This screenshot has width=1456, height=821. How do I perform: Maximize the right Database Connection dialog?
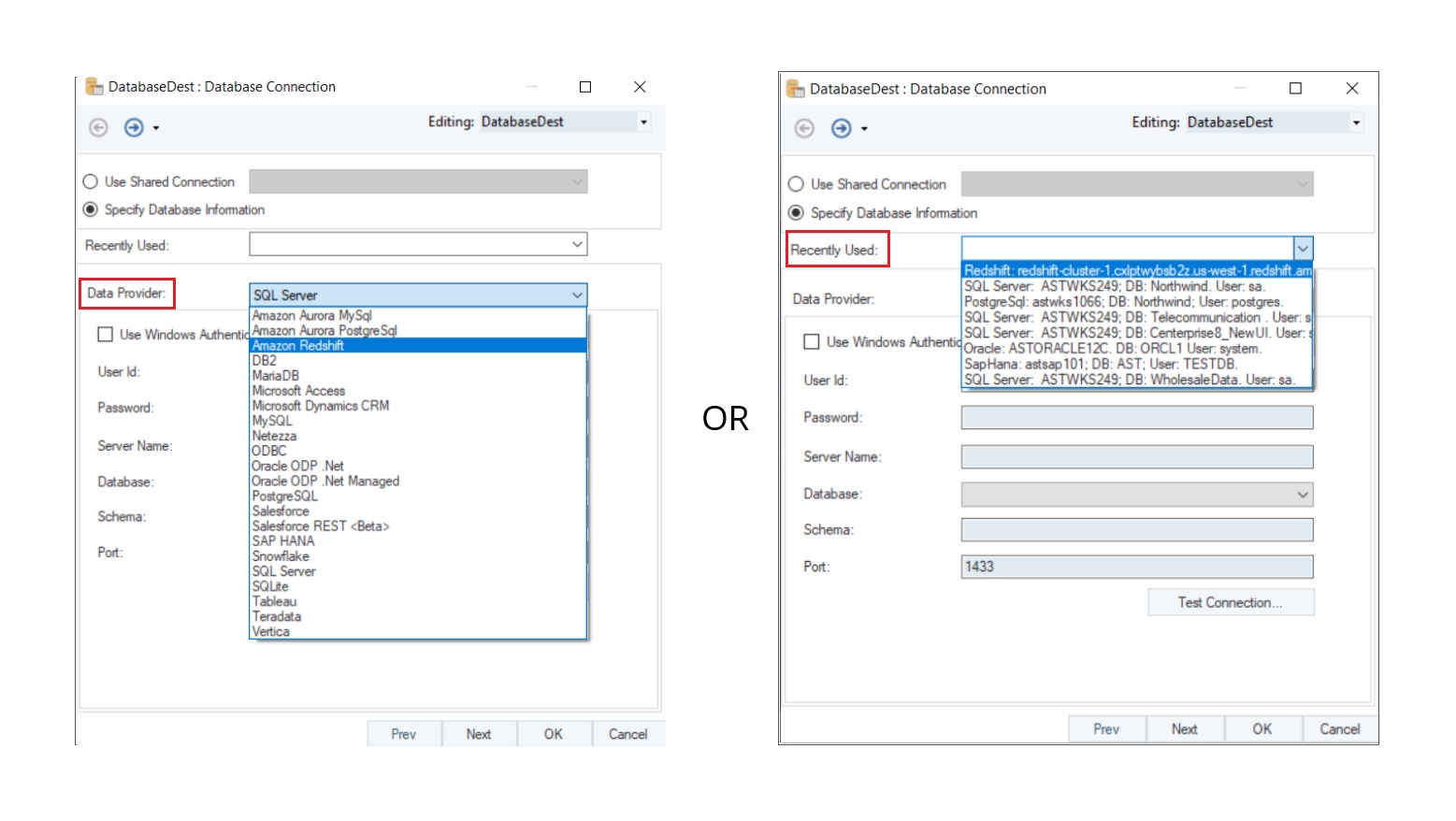[1295, 88]
